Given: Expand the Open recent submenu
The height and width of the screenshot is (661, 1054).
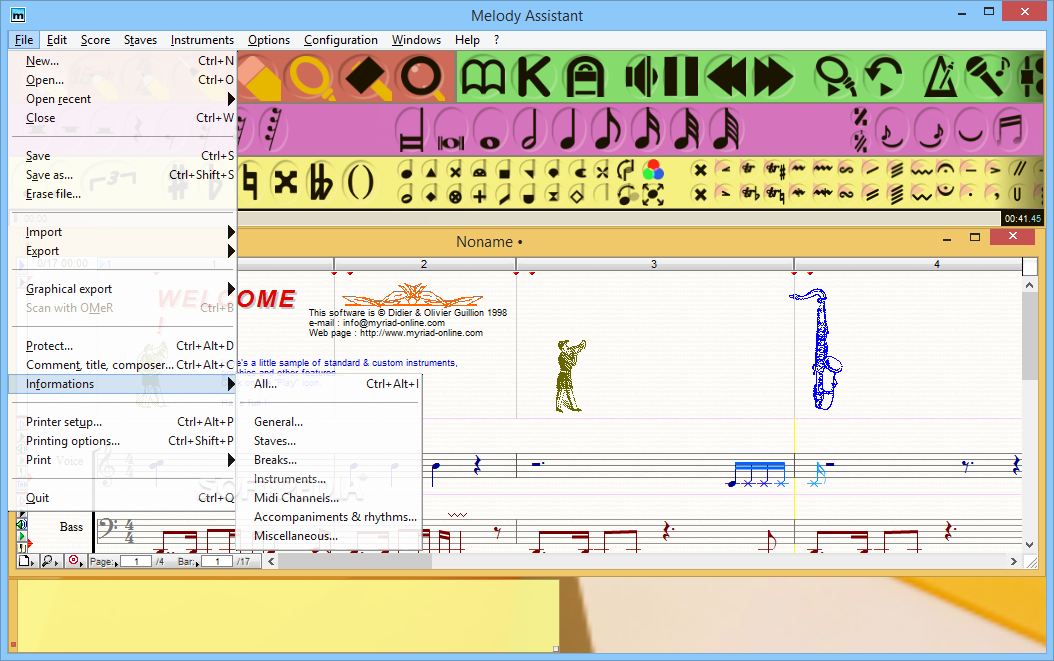Looking at the screenshot, I should click(x=123, y=99).
